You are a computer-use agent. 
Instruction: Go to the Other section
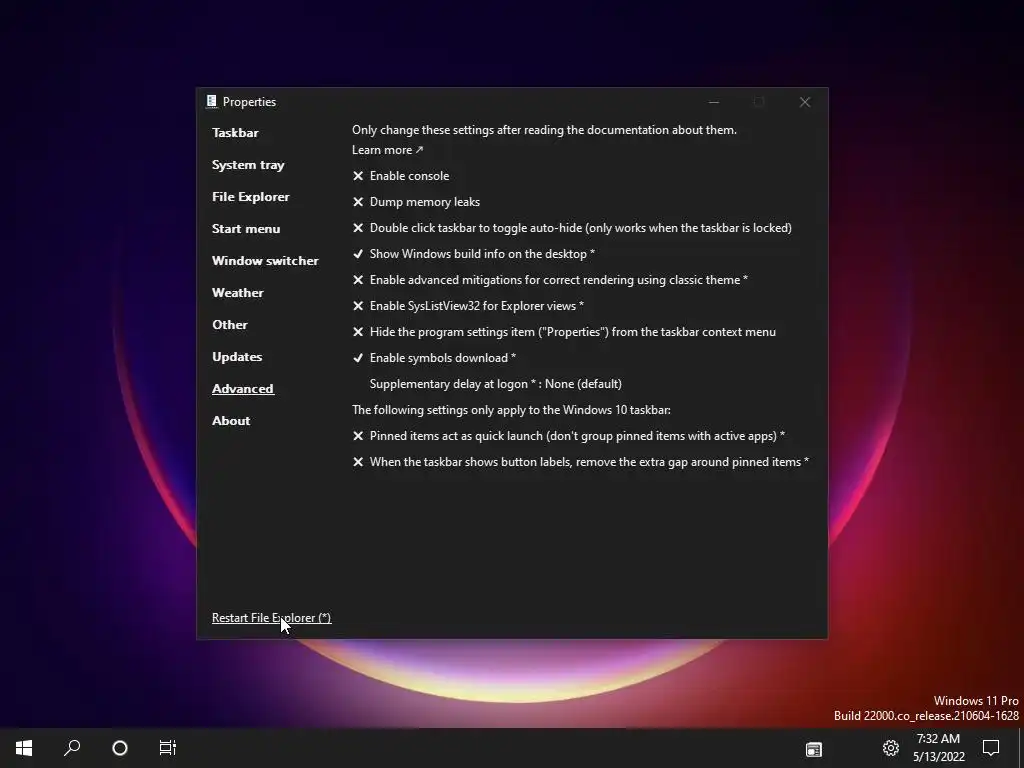230,325
